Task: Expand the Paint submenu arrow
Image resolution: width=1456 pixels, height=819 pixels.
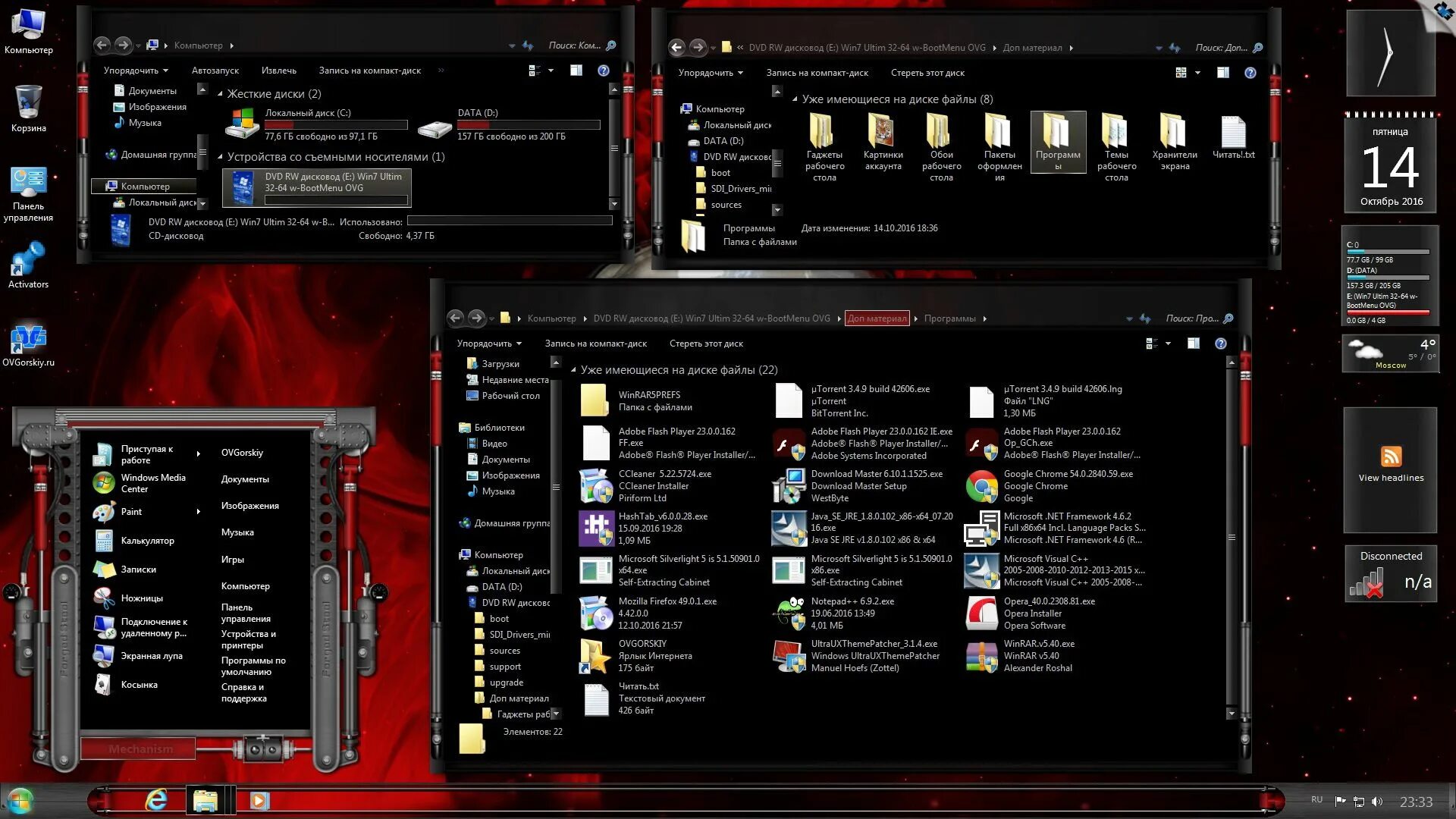Action: (199, 512)
